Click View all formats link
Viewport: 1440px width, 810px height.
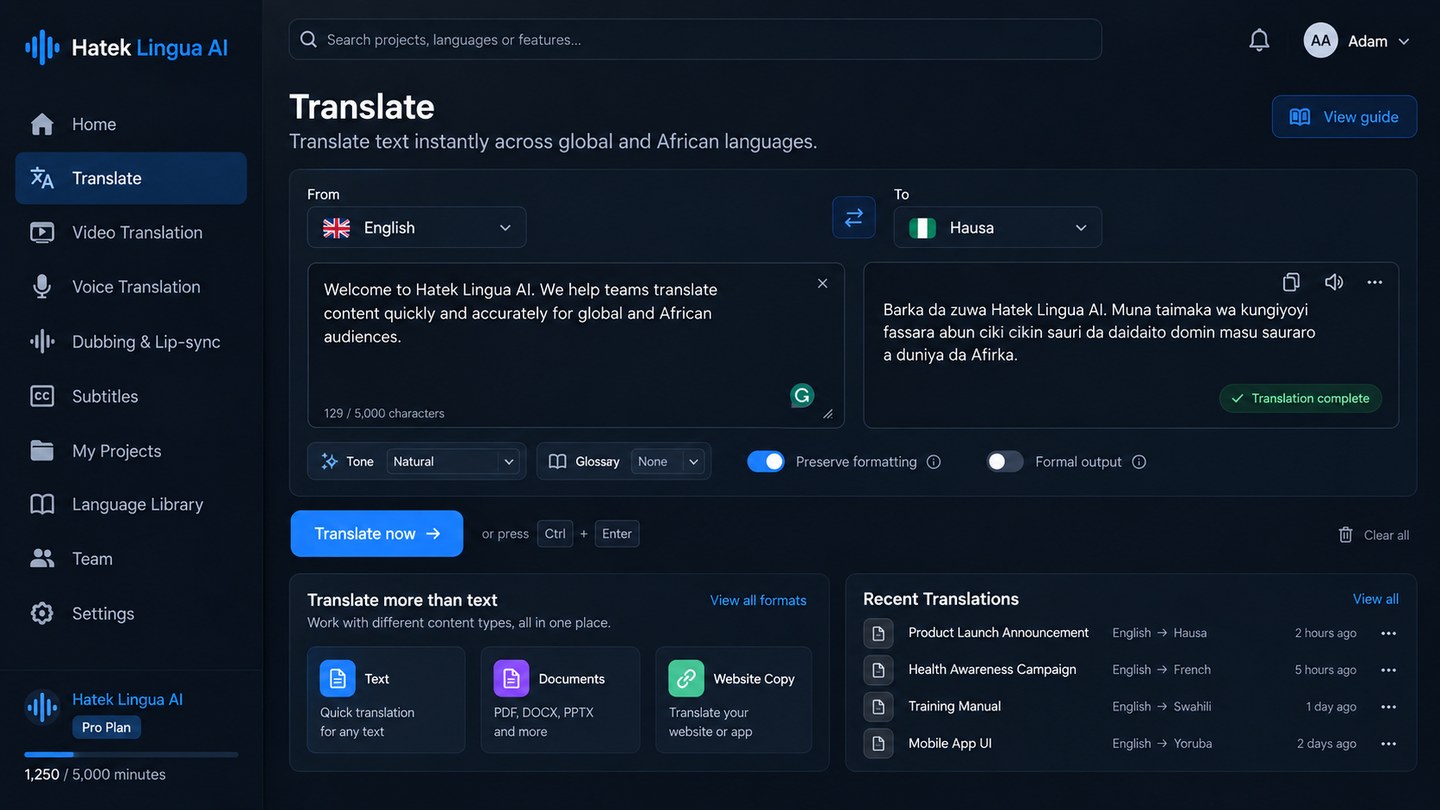758,601
